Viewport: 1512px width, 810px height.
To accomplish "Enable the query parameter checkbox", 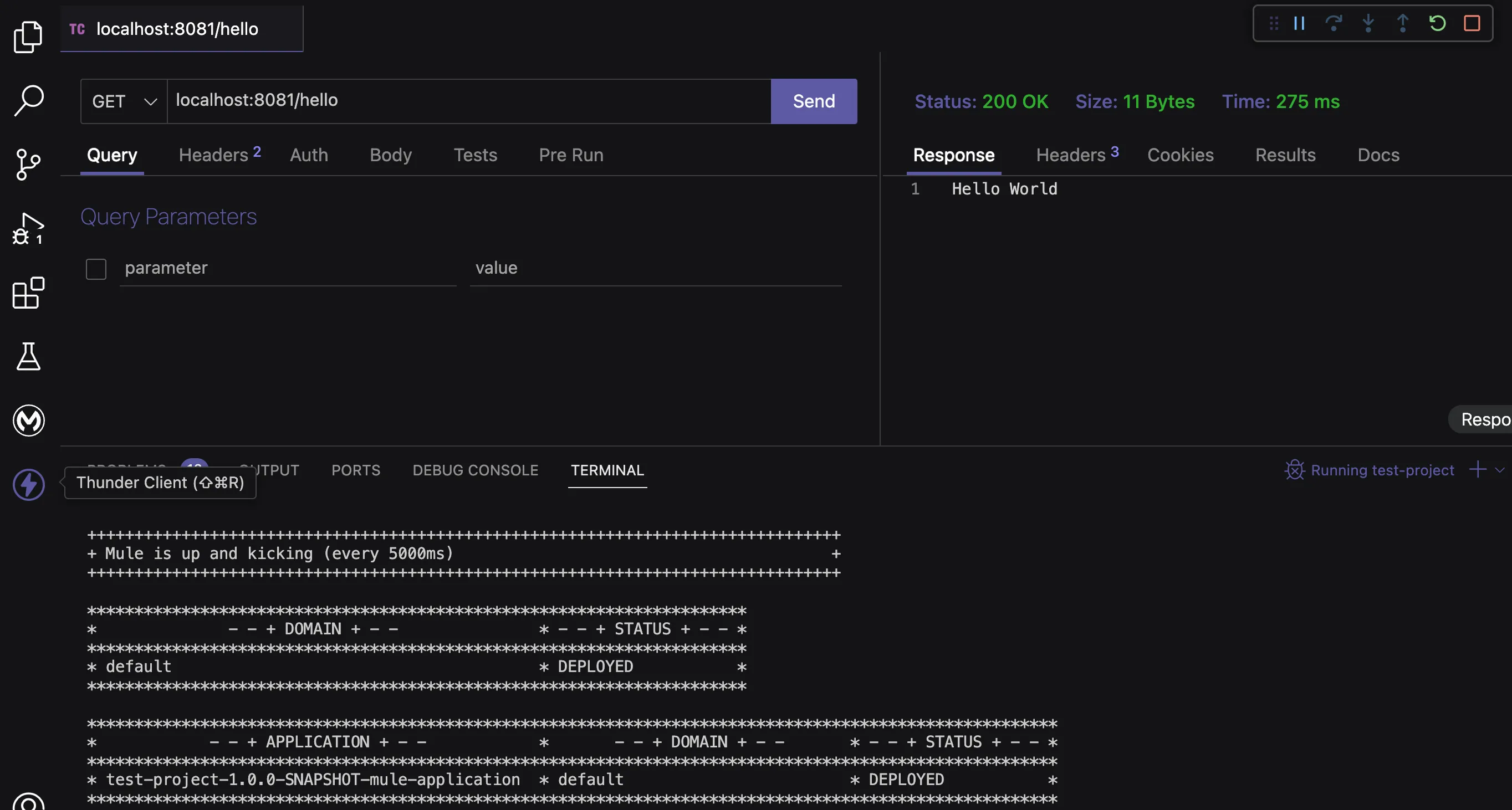I will tap(96, 269).
